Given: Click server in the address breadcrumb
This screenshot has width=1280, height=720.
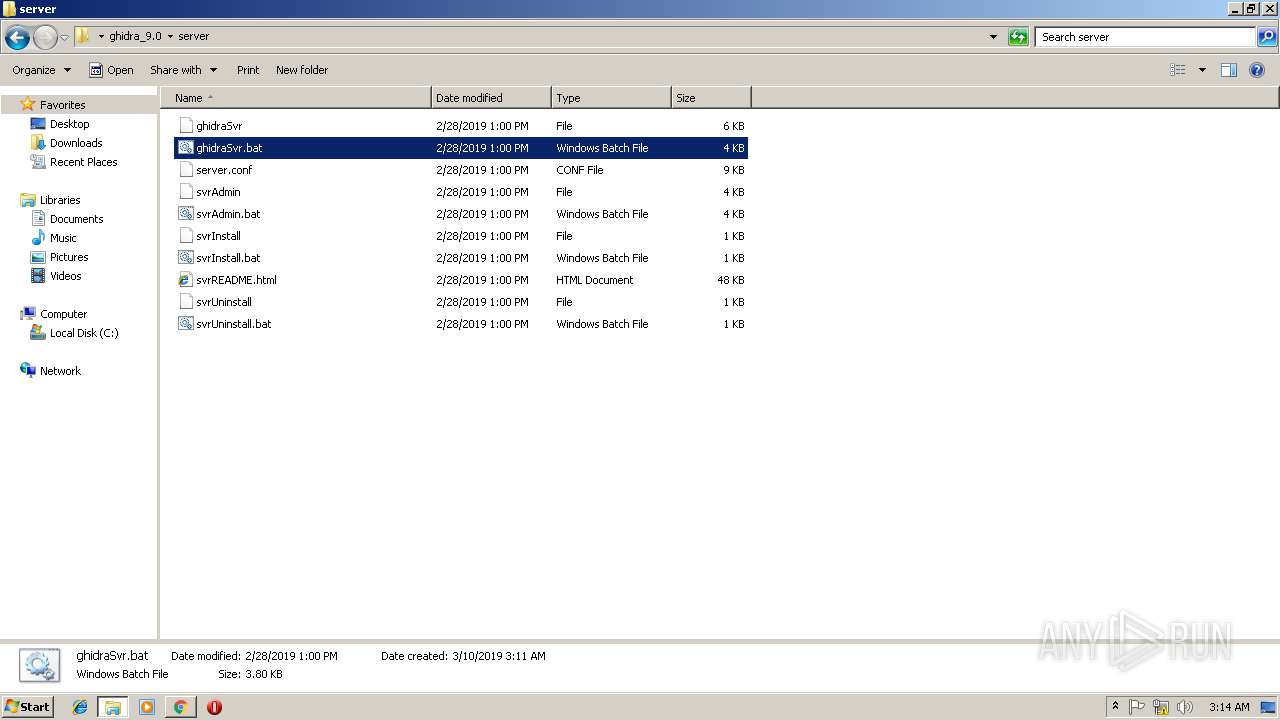Looking at the screenshot, I should click(x=194, y=37).
